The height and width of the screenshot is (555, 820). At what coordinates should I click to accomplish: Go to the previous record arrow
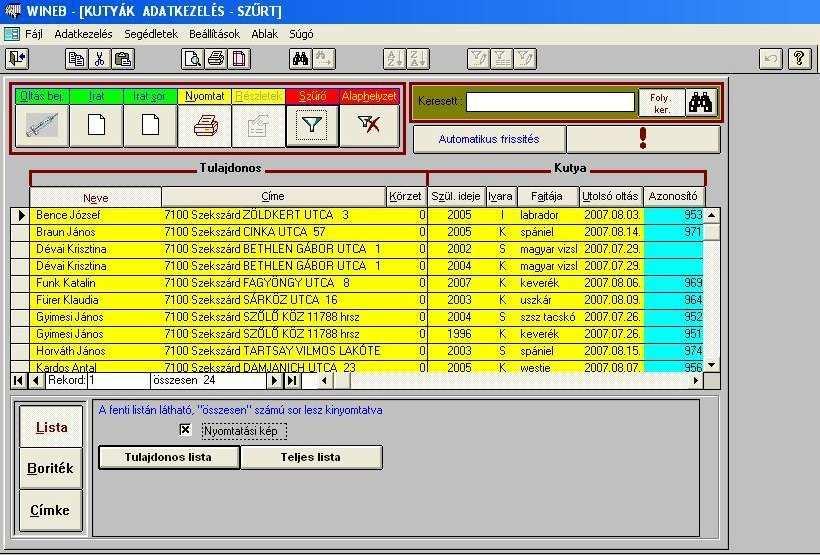click(36, 380)
